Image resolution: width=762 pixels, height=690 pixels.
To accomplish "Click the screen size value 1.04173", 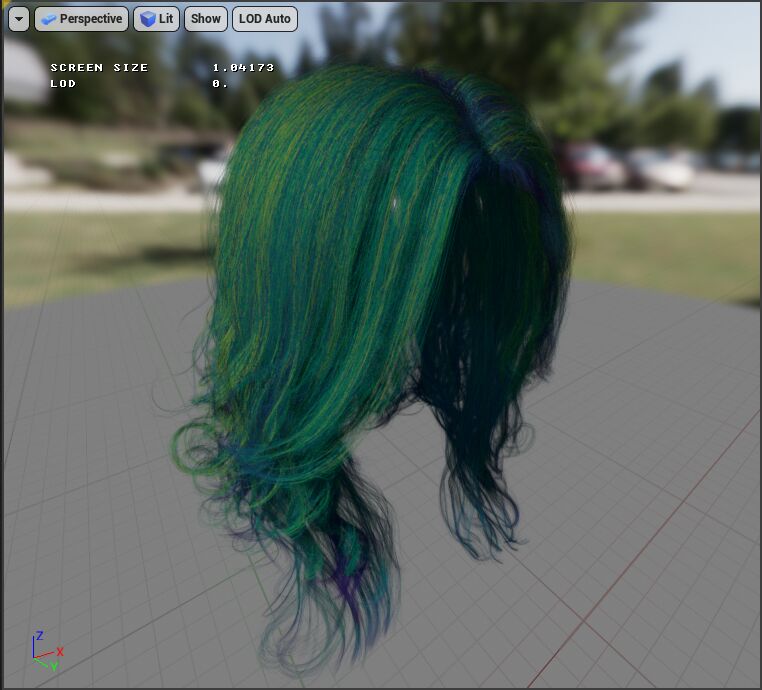I will pyautogui.click(x=242, y=68).
